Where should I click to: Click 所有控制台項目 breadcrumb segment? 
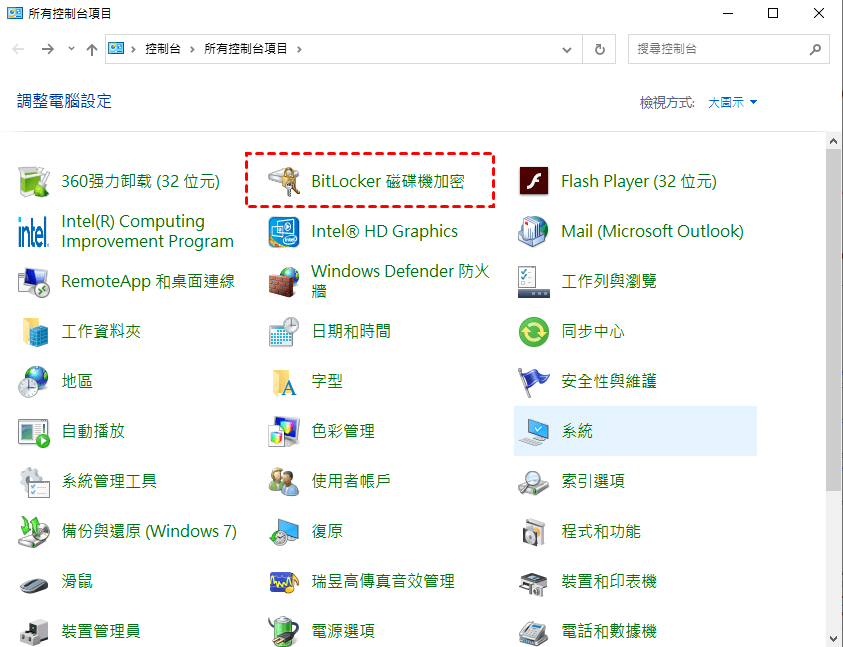[246, 49]
